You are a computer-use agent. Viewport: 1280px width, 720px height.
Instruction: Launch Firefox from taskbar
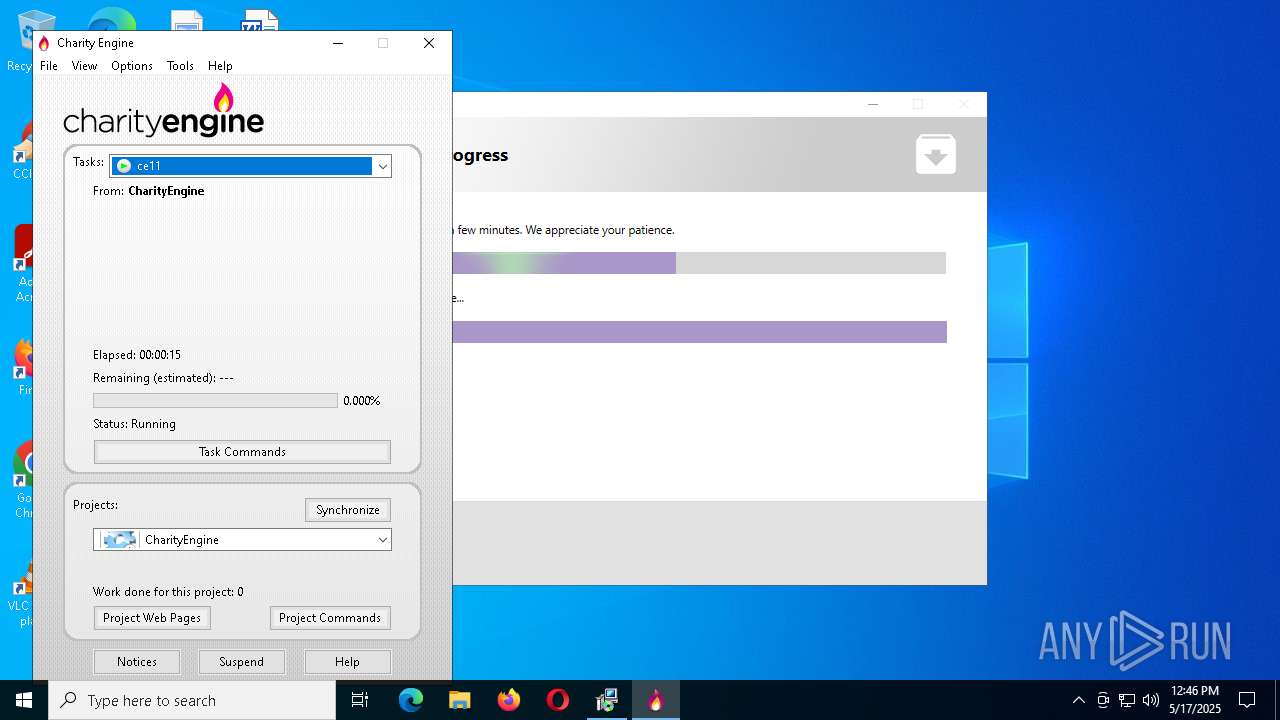point(509,700)
